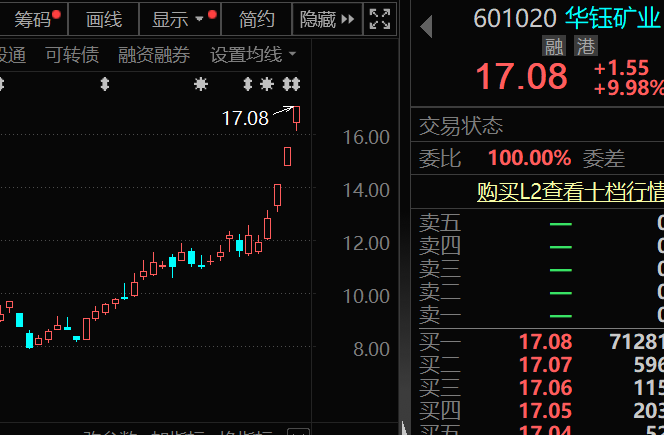The width and height of the screenshot is (664, 435).
Task: Select the 卖二 ask row
Action: pyautogui.click(x=541, y=291)
